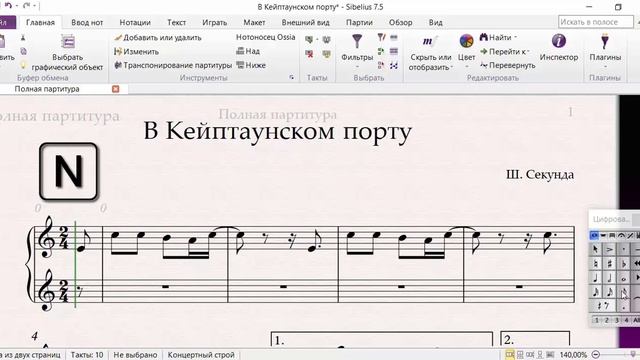This screenshot has height=360, width=640.
Task: Switch to Ввод нот ribbon tab
Action: click(x=87, y=22)
